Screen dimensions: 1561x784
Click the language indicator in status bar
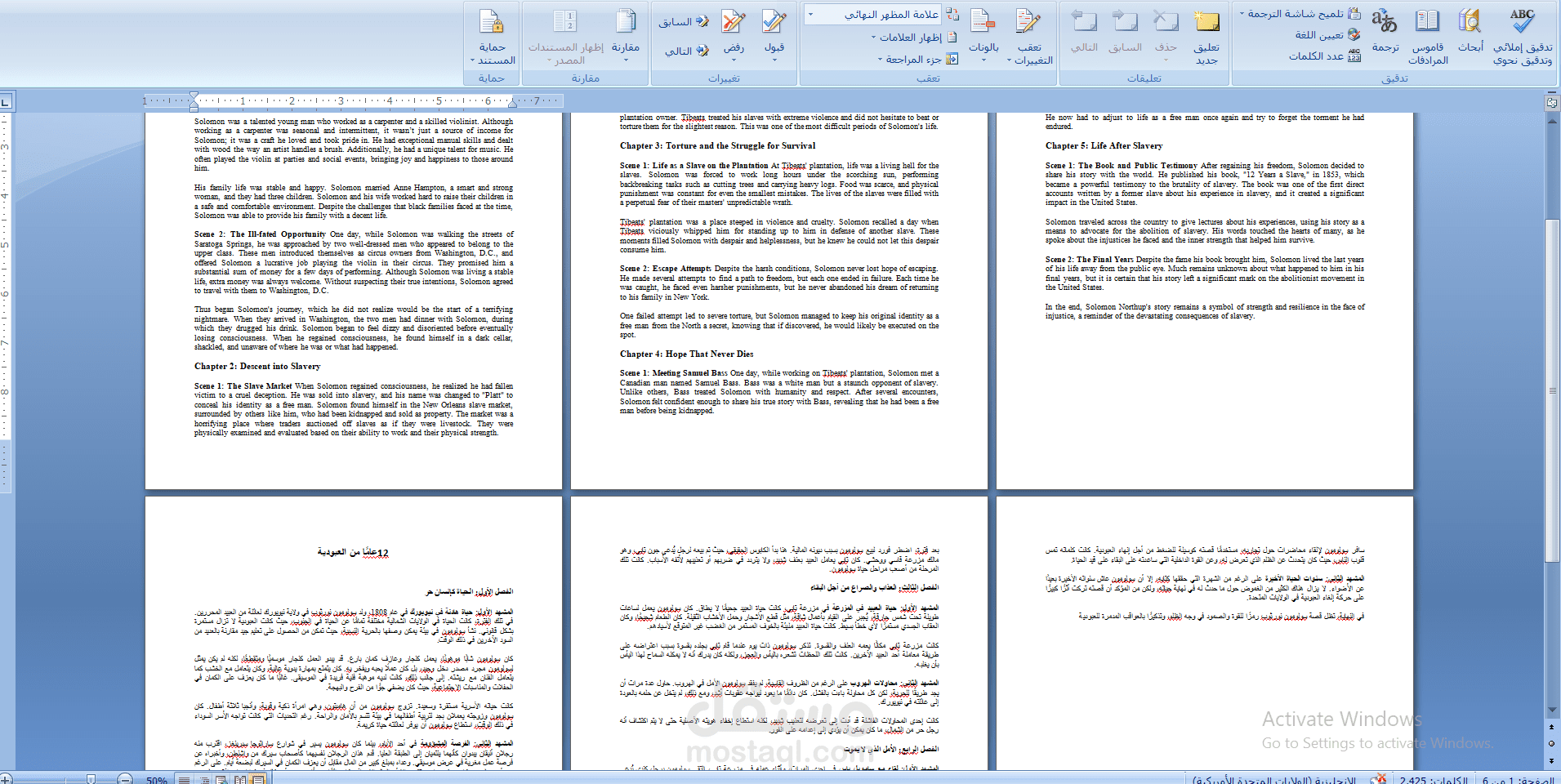point(1274,779)
